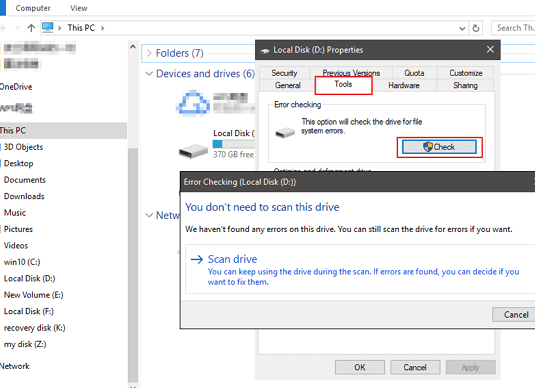Switch to Hardware tab in Properties
The height and width of the screenshot is (388, 535).
[404, 85]
